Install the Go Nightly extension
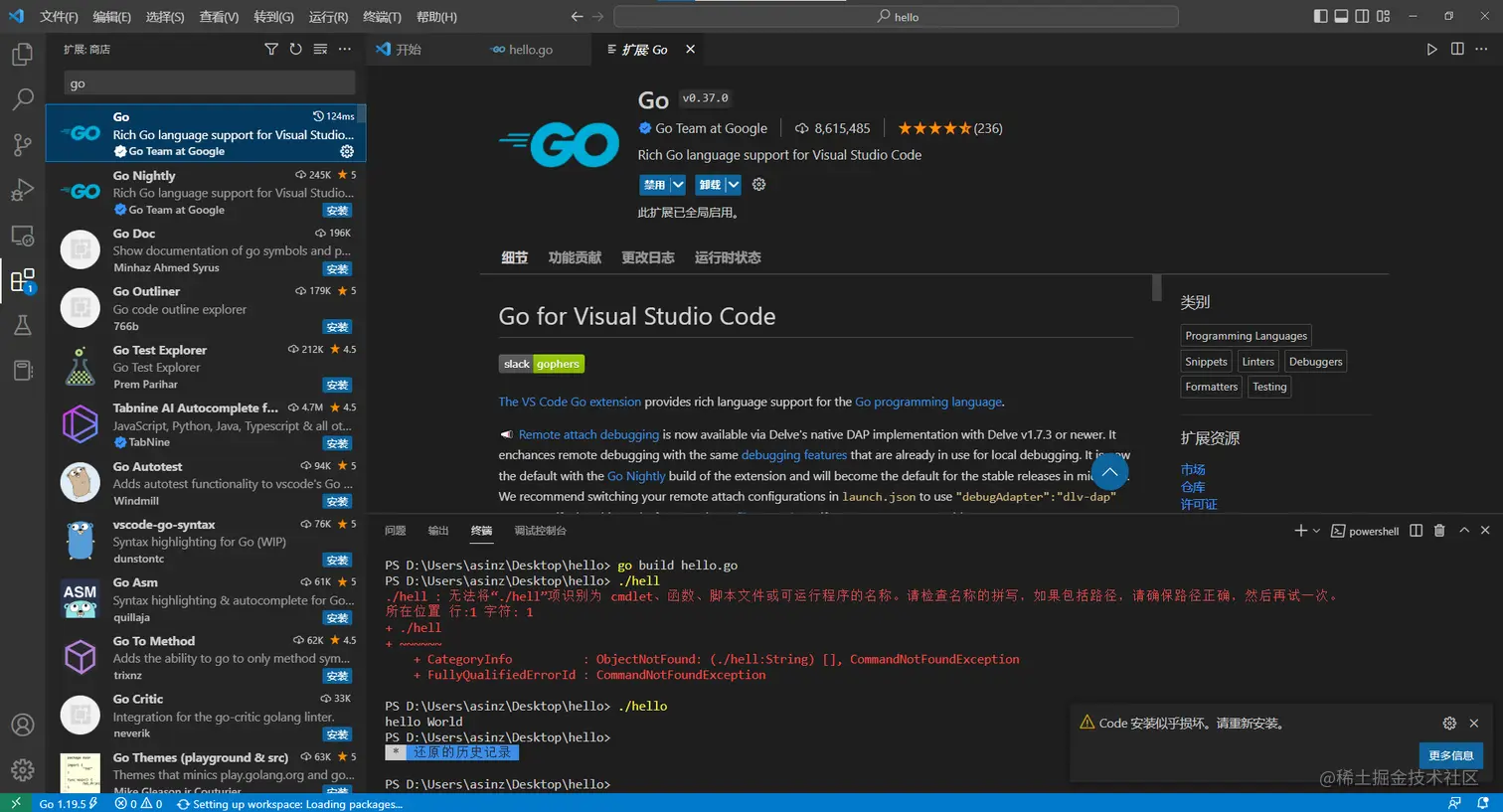The height and width of the screenshot is (812, 1503). pyautogui.click(x=338, y=211)
